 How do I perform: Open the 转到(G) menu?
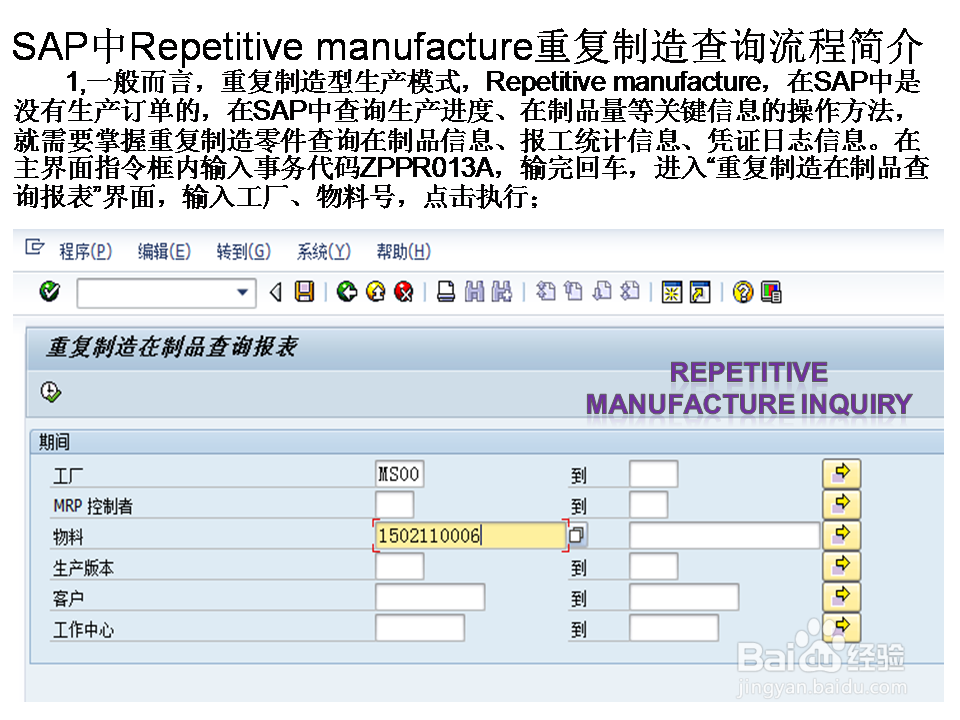pyautogui.click(x=242, y=251)
